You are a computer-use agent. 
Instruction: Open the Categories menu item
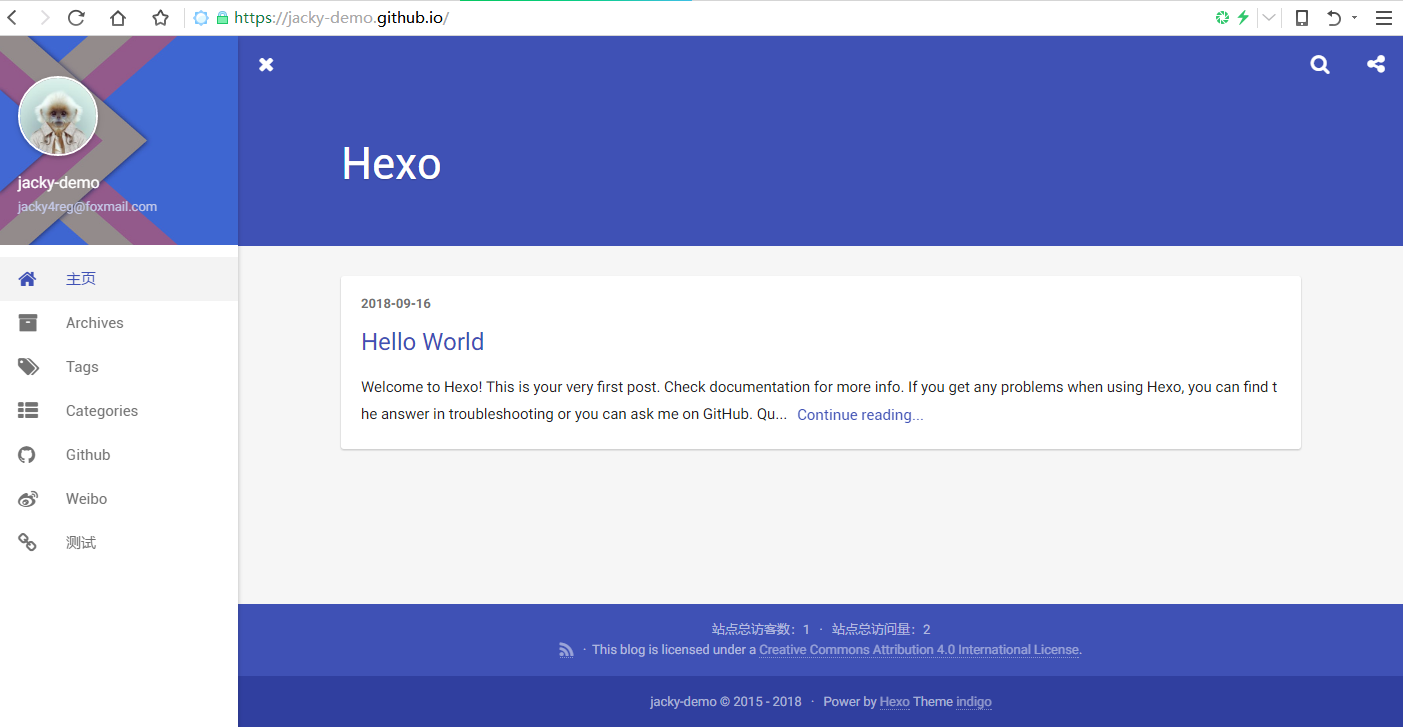point(119,411)
